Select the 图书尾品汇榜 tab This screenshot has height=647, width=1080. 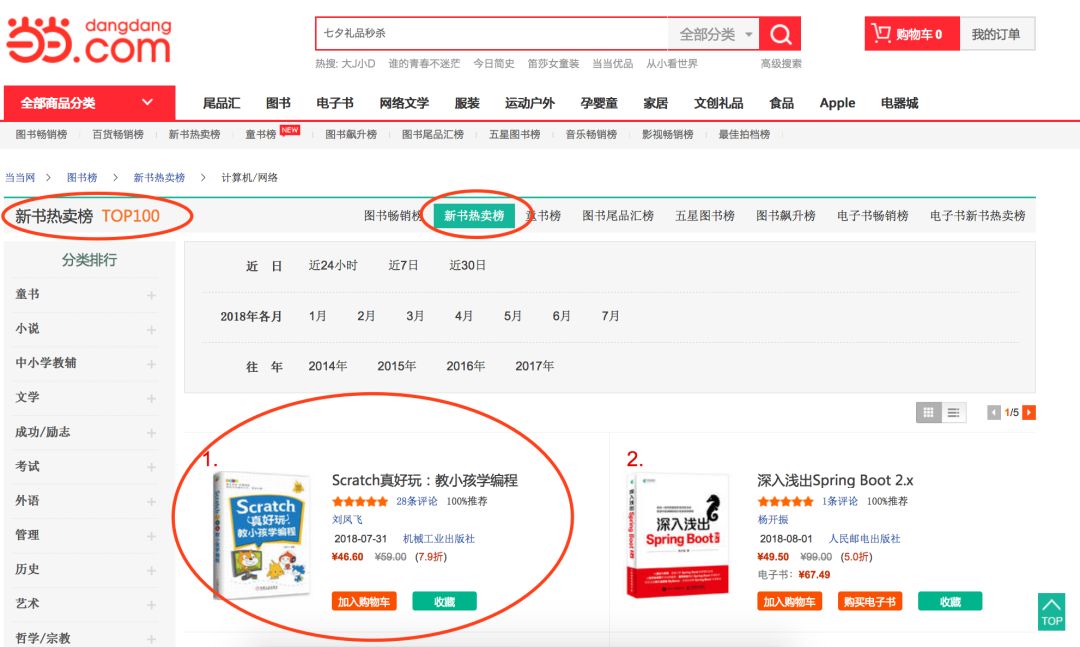click(618, 216)
